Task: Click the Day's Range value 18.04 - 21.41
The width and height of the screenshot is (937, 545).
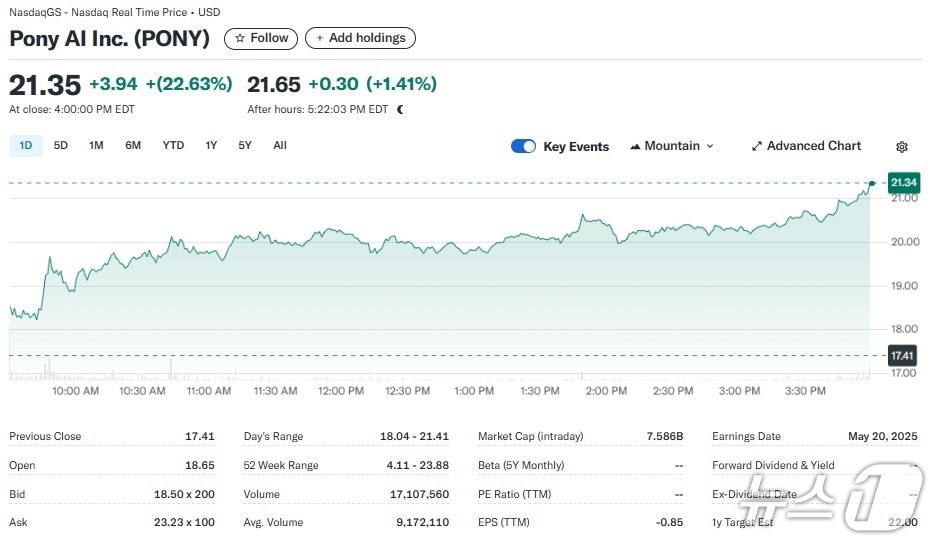Action: pos(414,437)
